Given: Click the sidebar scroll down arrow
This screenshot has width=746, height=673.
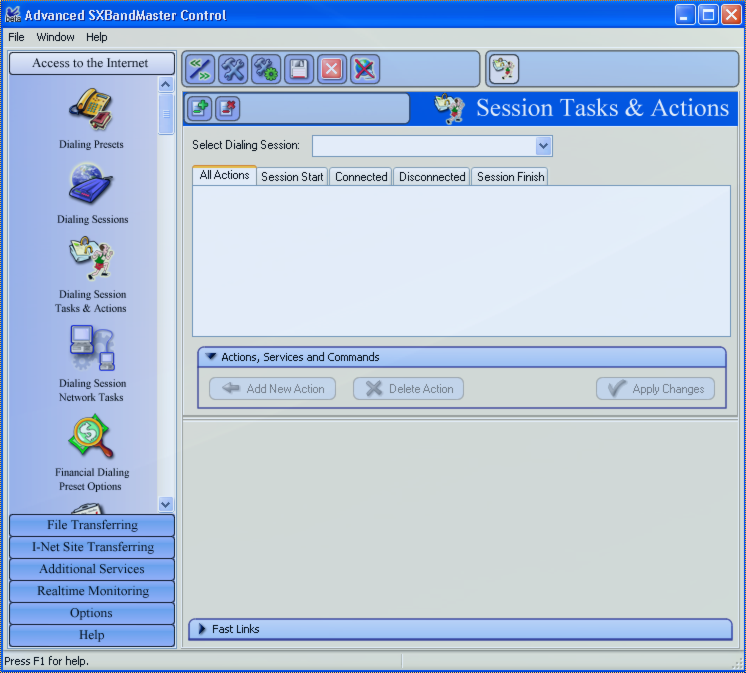Looking at the screenshot, I should point(166,504).
